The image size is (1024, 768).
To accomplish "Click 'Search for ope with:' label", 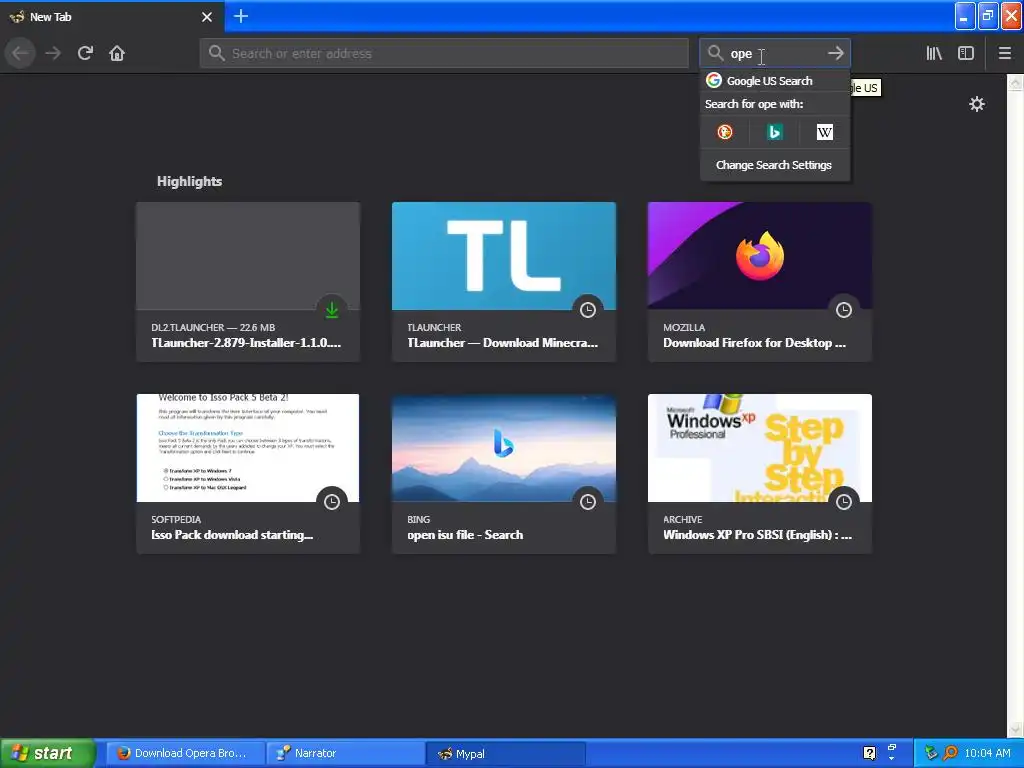I will coord(754,104).
